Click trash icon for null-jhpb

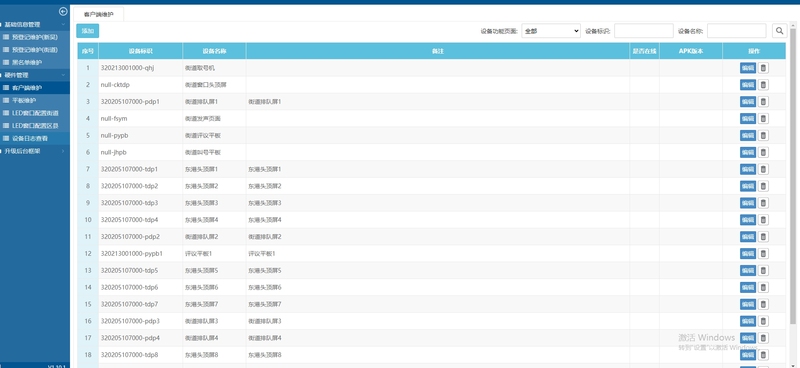pyautogui.click(x=763, y=152)
